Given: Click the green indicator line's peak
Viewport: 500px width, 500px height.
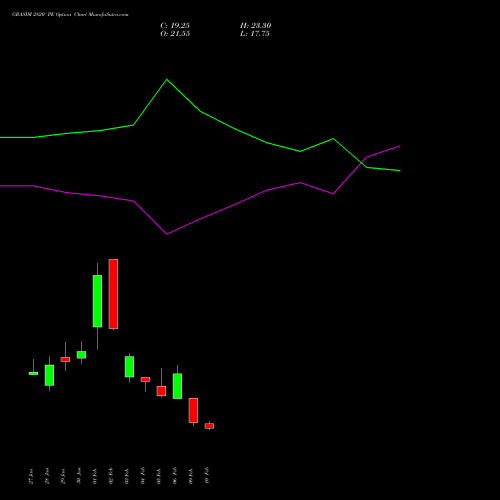Looking at the screenshot, I should (x=167, y=79).
